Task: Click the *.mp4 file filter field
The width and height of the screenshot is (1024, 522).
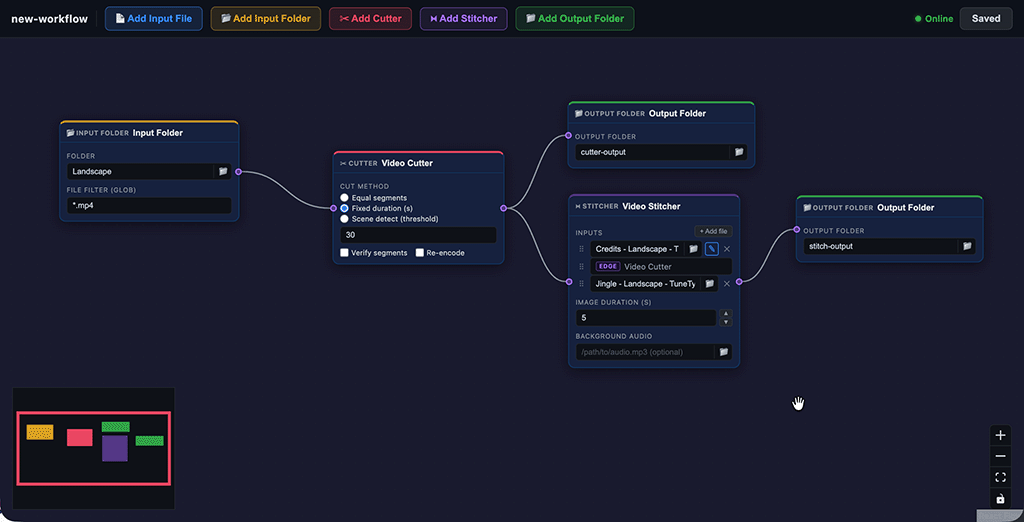Action: [149, 205]
